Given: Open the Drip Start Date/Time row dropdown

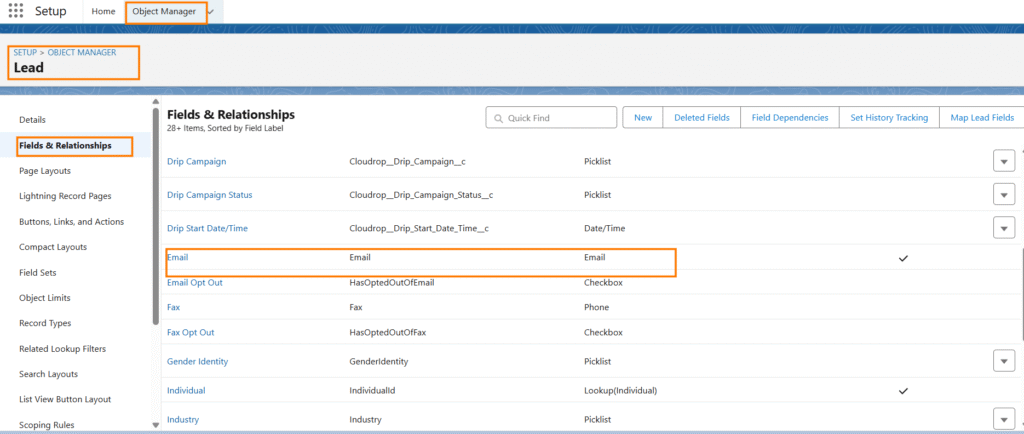Looking at the screenshot, I should pos(1004,228).
